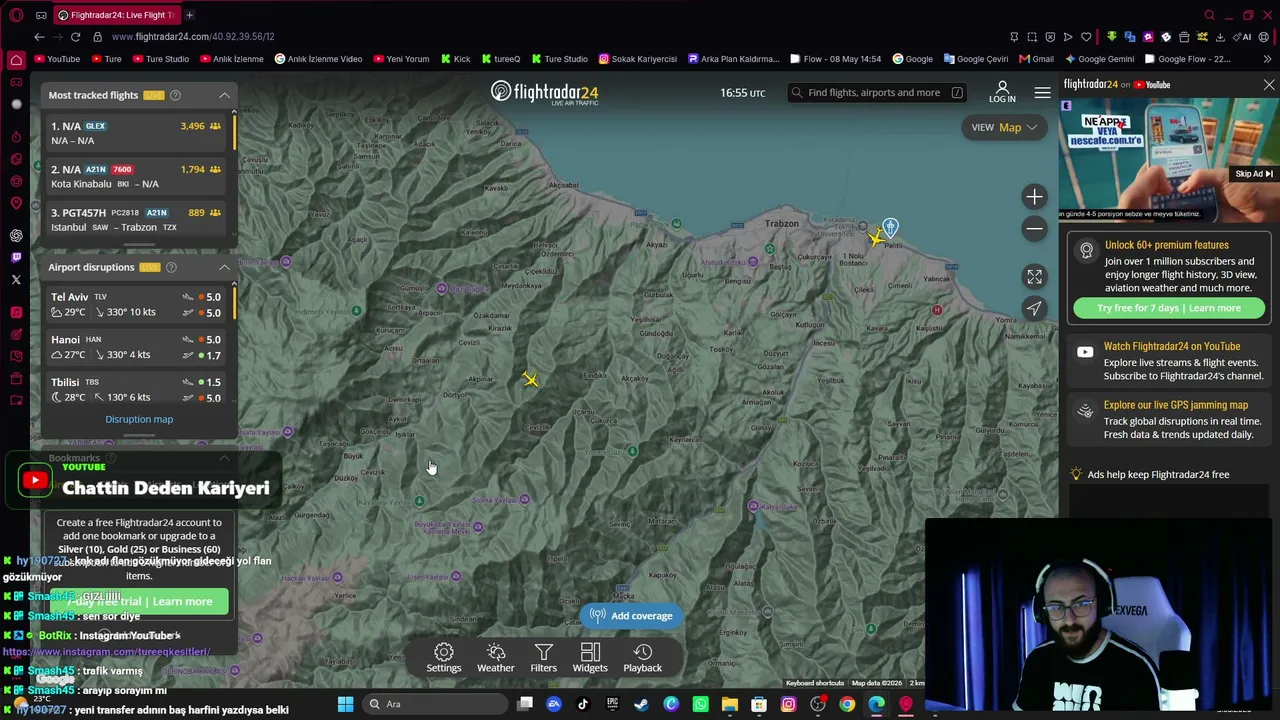
Task: Open Epic Games from the taskbar
Action: pyautogui.click(x=612, y=704)
